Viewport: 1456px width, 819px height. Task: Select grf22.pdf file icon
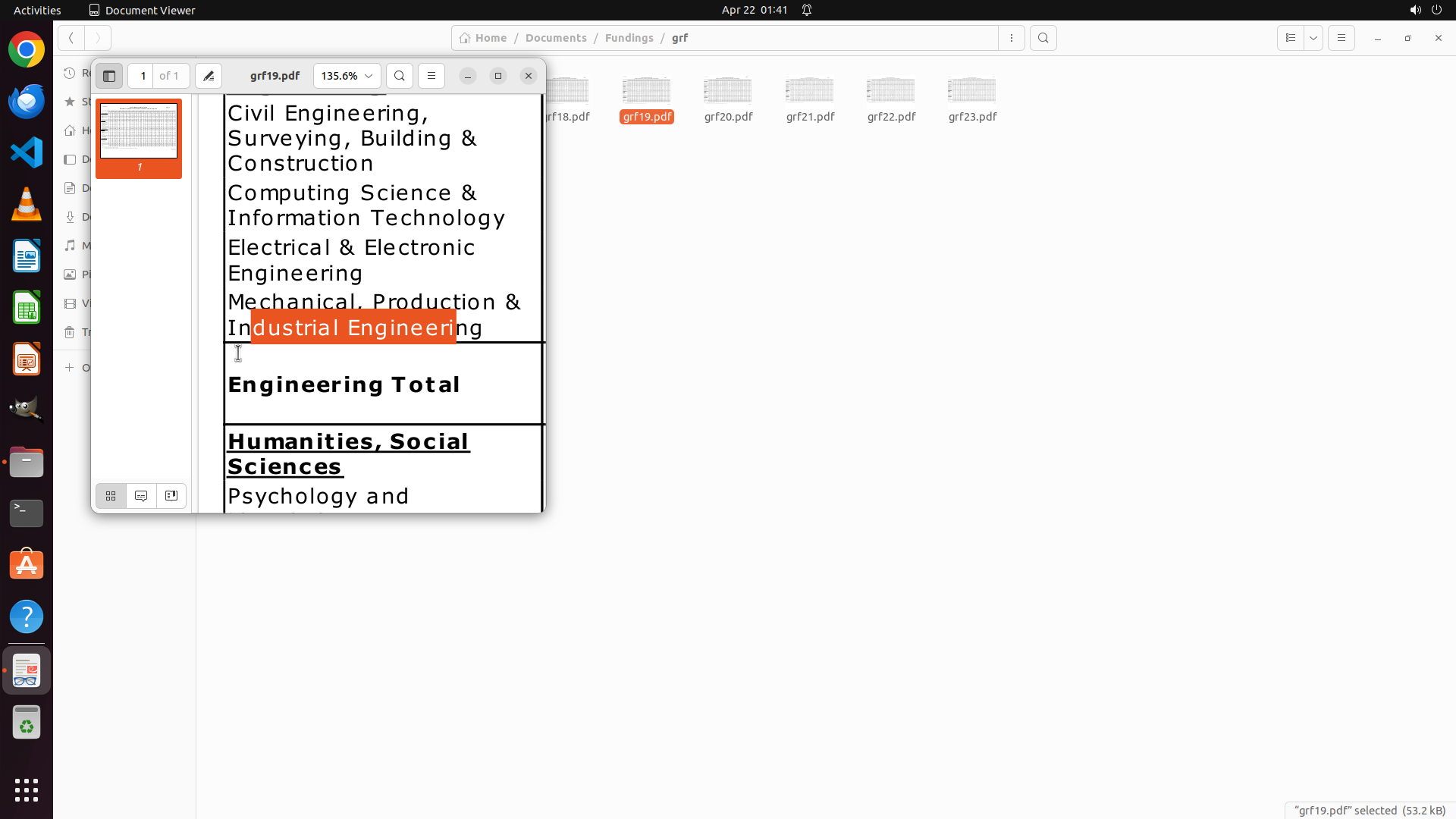(x=891, y=91)
